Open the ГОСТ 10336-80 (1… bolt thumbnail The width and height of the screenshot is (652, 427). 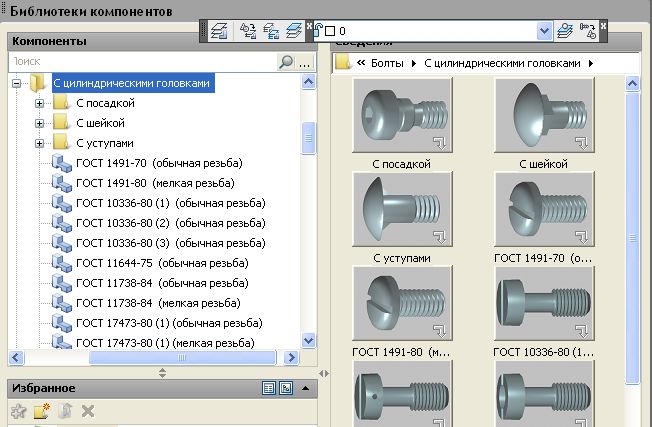pos(544,303)
